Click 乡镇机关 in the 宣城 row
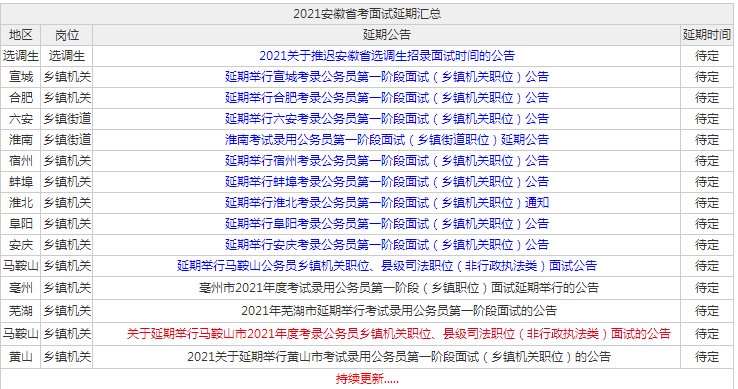 67,77
